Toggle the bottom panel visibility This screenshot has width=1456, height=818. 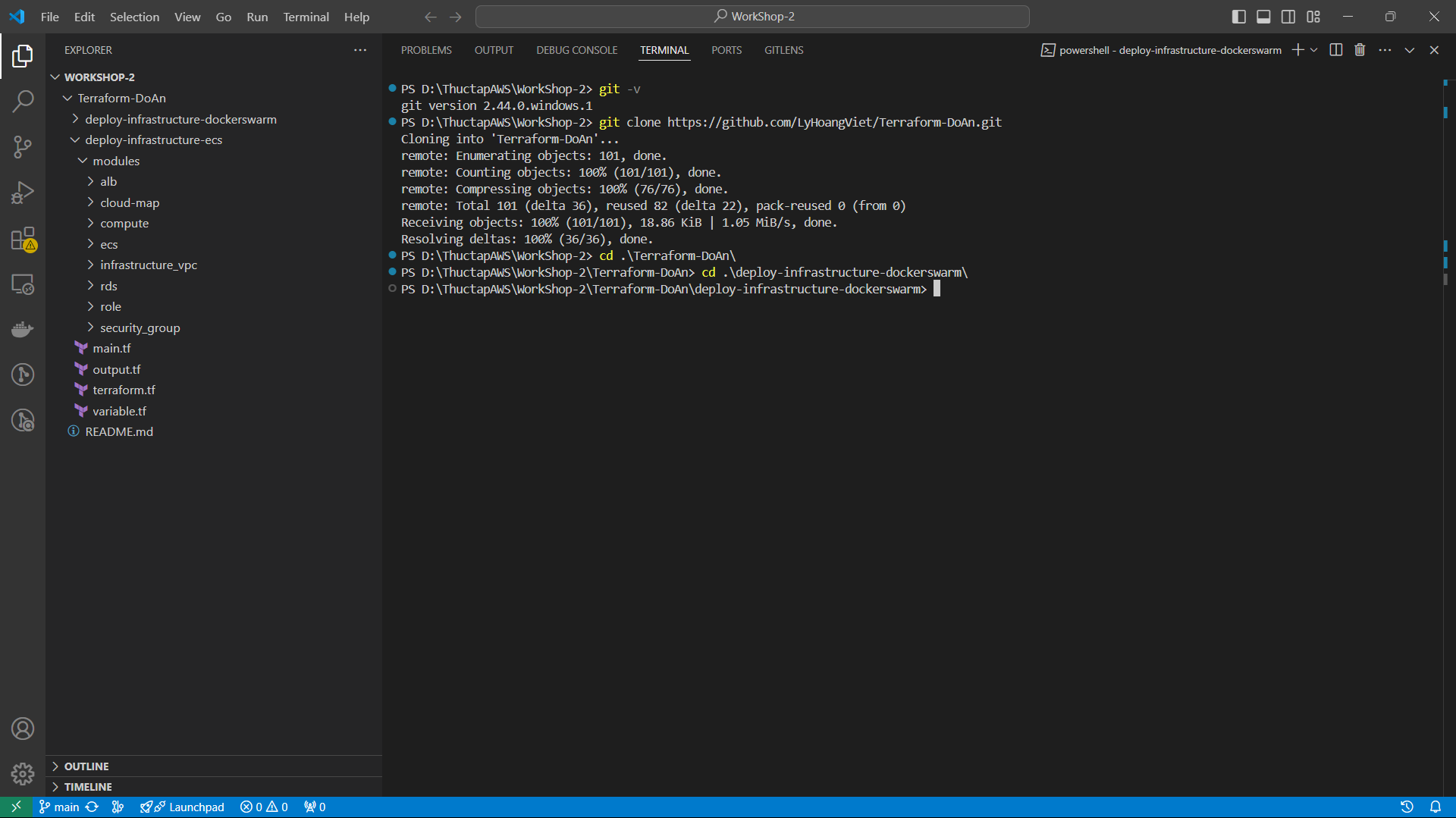(1263, 17)
